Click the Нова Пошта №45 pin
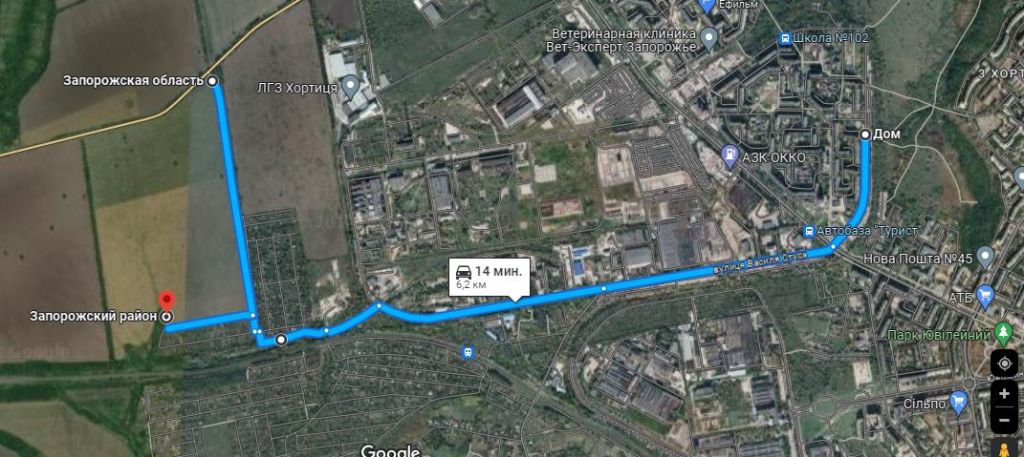The image size is (1024, 457). pos(985,259)
